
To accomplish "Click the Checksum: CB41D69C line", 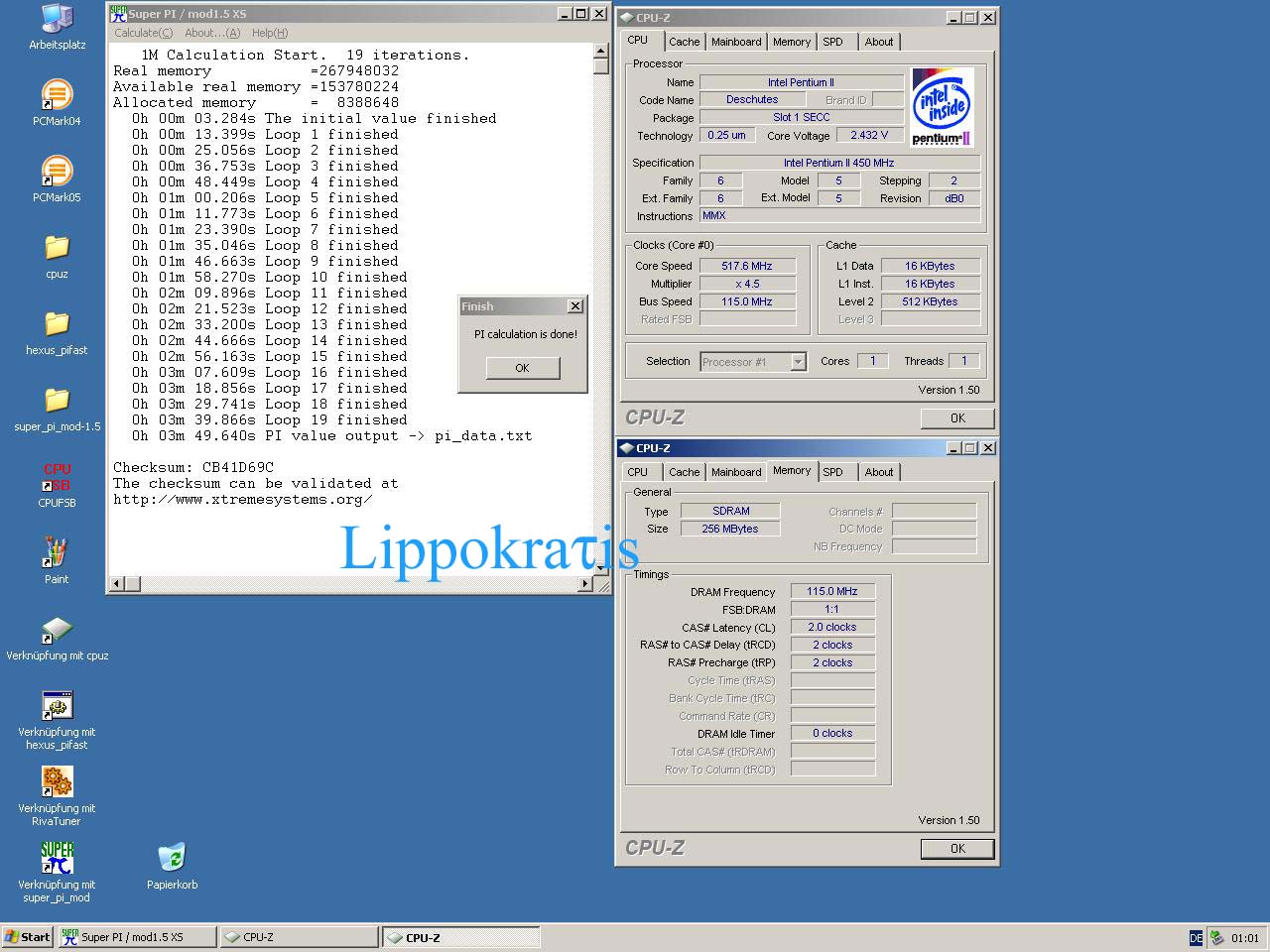I will pyautogui.click(x=193, y=467).
